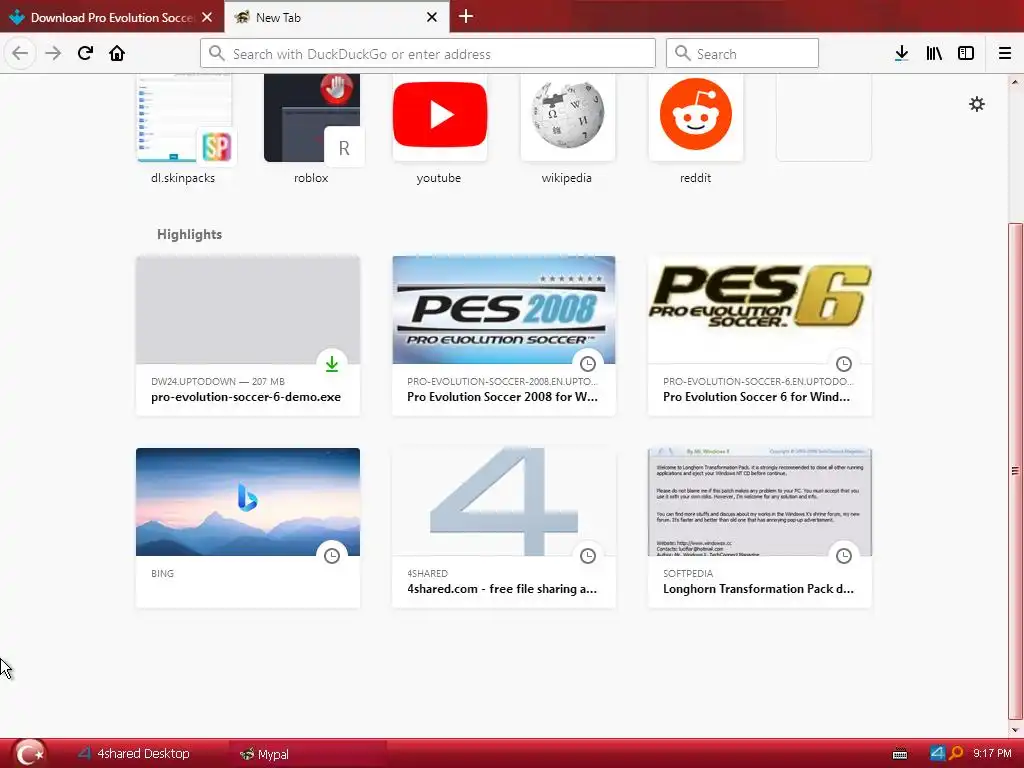The image size is (1024, 768).
Task: Open the downloads panel arrow icon
Action: tap(901, 54)
